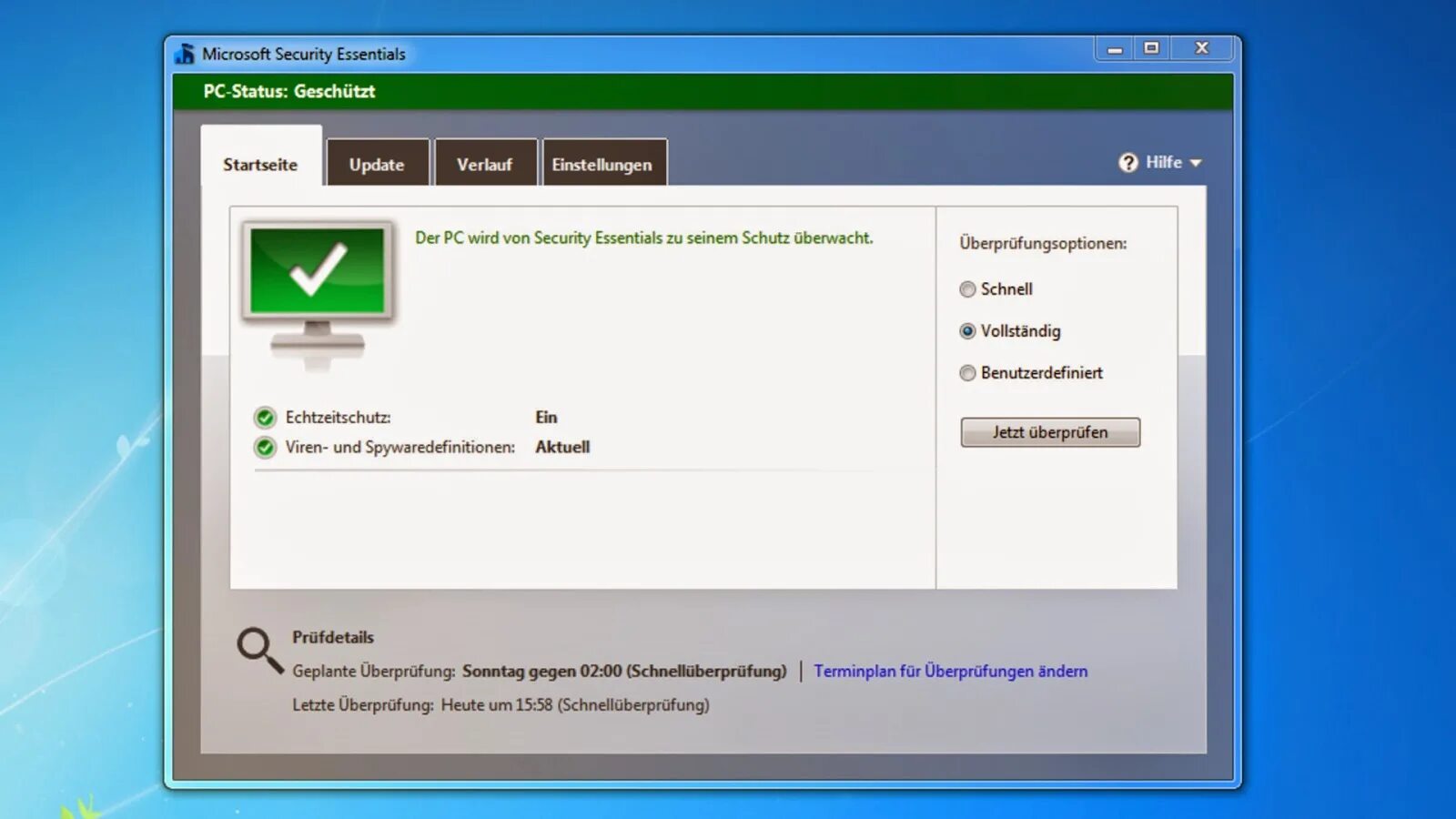Open the Einstellungen tab
Screen dimensions: 1456x819
(604, 163)
